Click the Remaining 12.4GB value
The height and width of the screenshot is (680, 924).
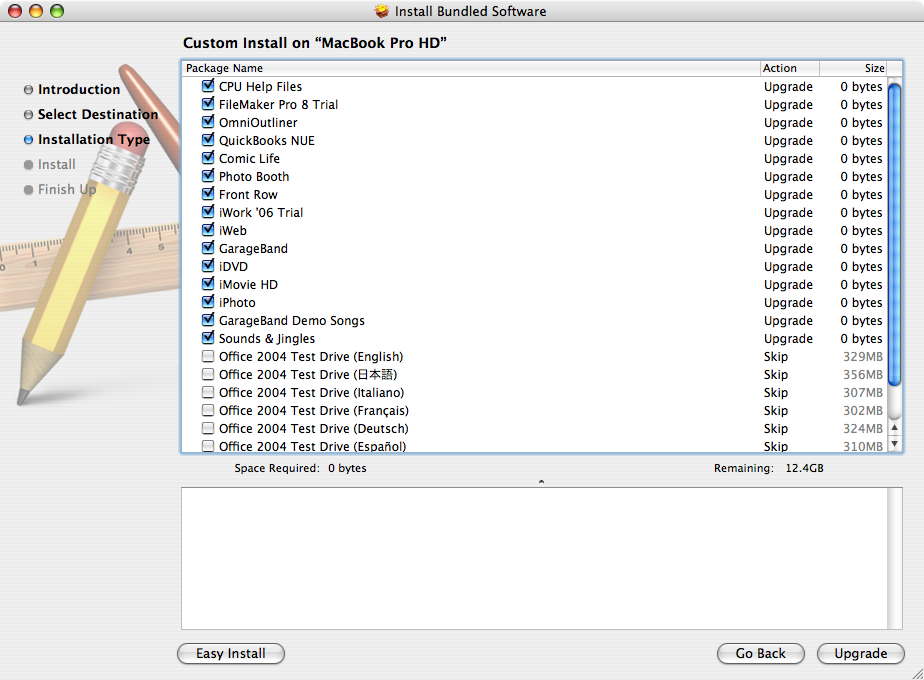pyautogui.click(x=804, y=468)
